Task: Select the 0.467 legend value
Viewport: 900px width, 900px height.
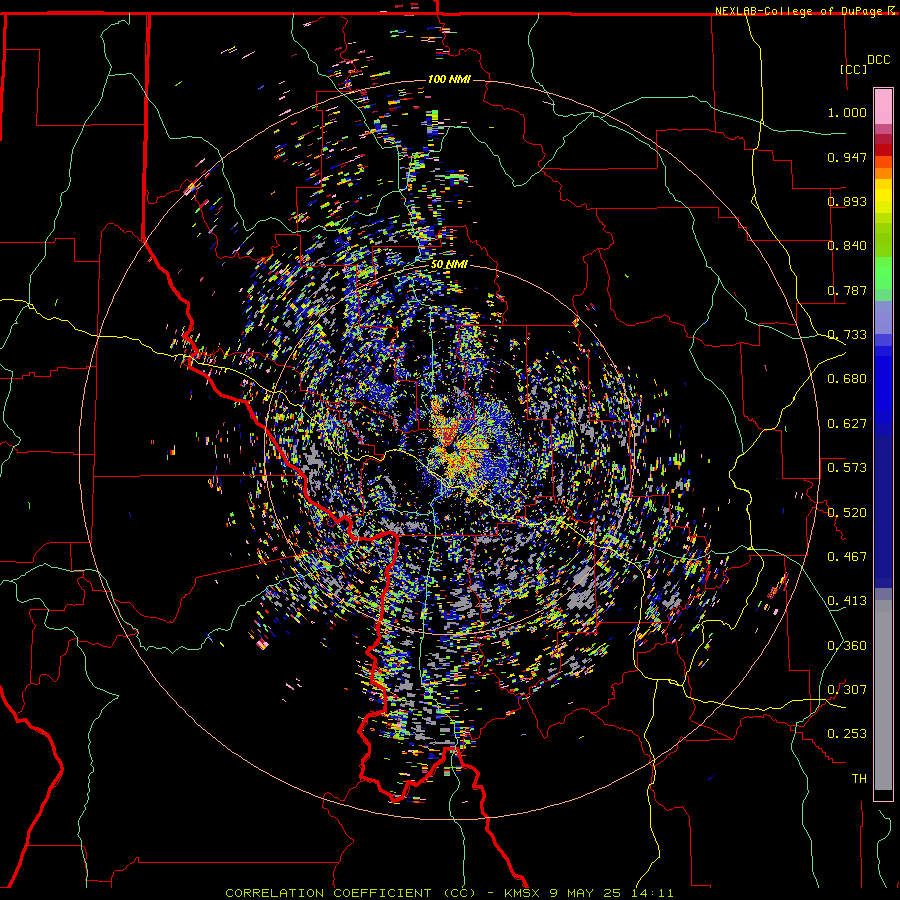Action: pos(847,557)
